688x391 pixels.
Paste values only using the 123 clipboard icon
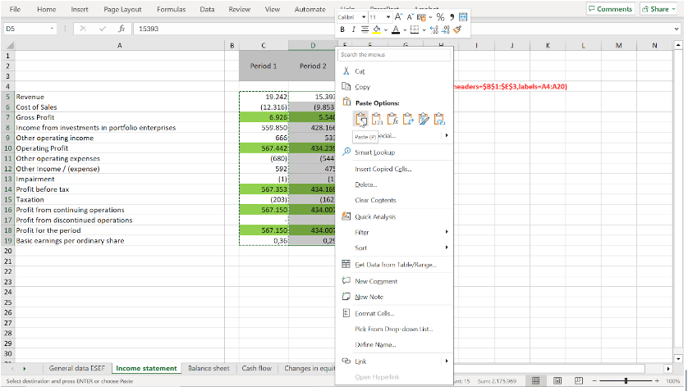pos(376,119)
